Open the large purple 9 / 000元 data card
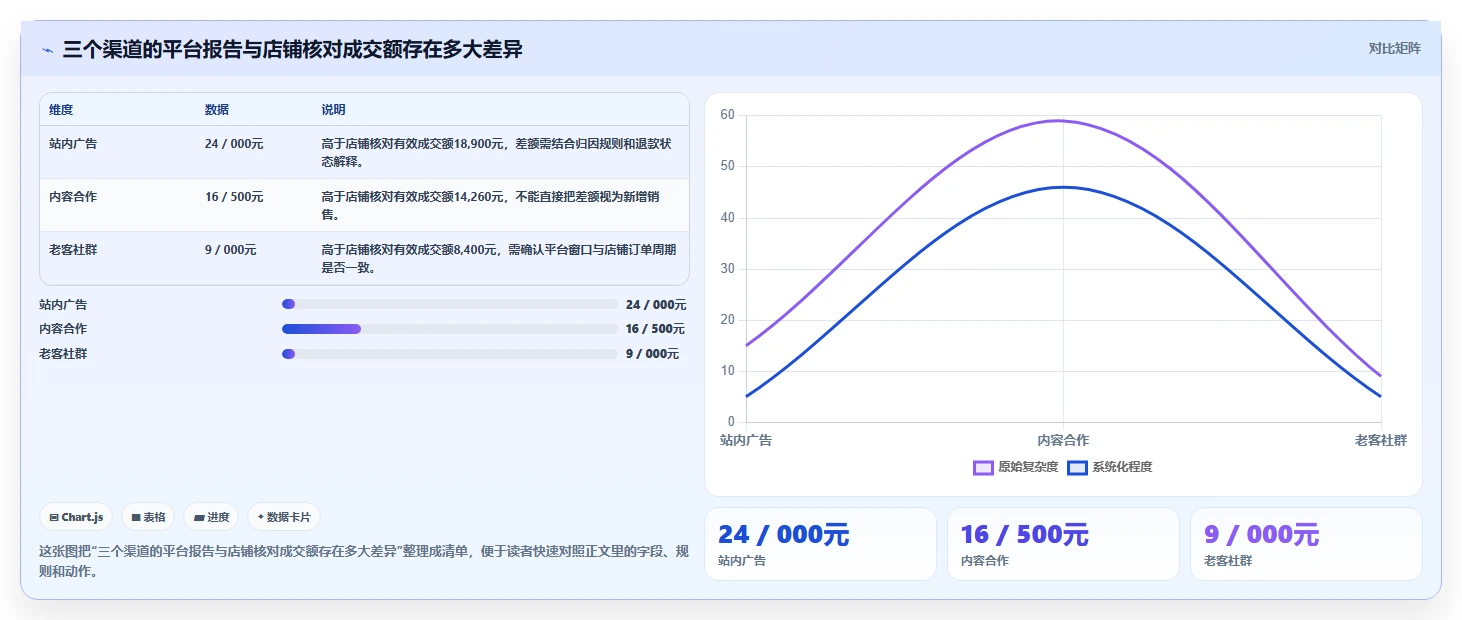 (1306, 544)
